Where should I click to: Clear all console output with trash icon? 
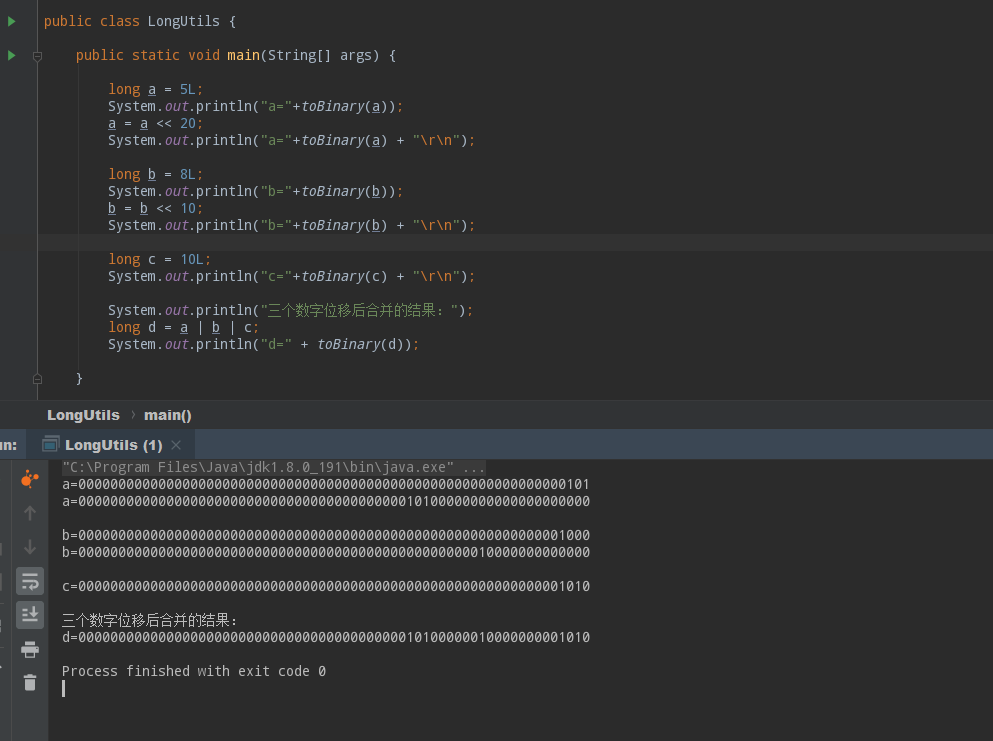pyautogui.click(x=30, y=683)
